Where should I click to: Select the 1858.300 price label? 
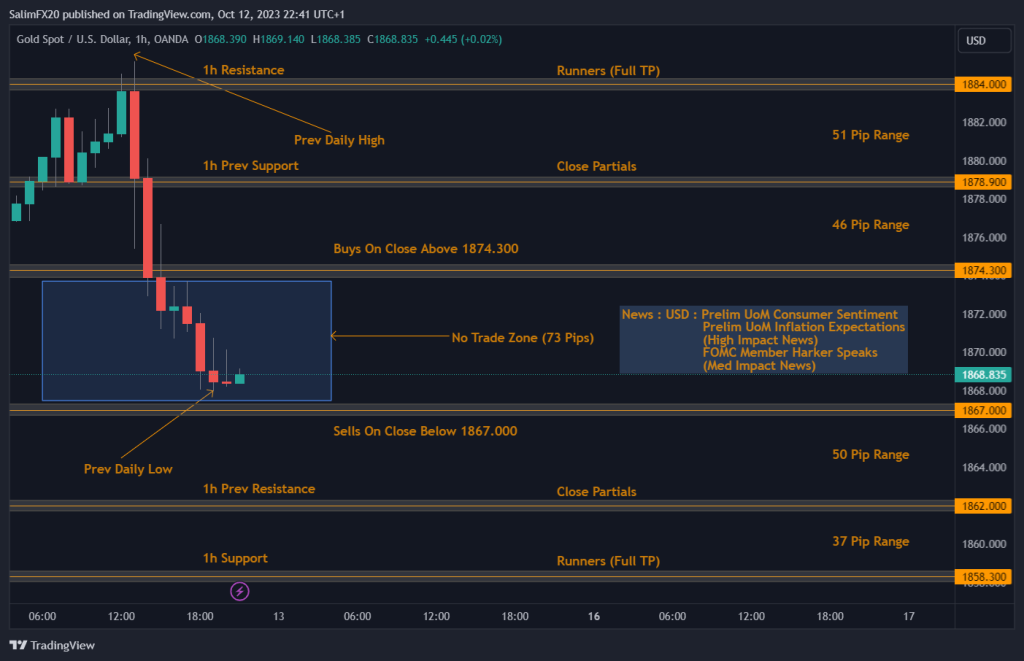pos(983,577)
